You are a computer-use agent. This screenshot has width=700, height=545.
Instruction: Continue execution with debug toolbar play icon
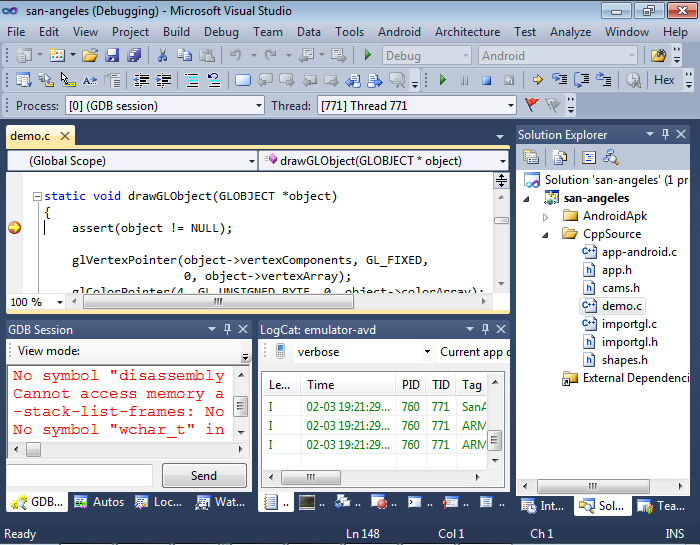pyautogui.click(x=442, y=80)
